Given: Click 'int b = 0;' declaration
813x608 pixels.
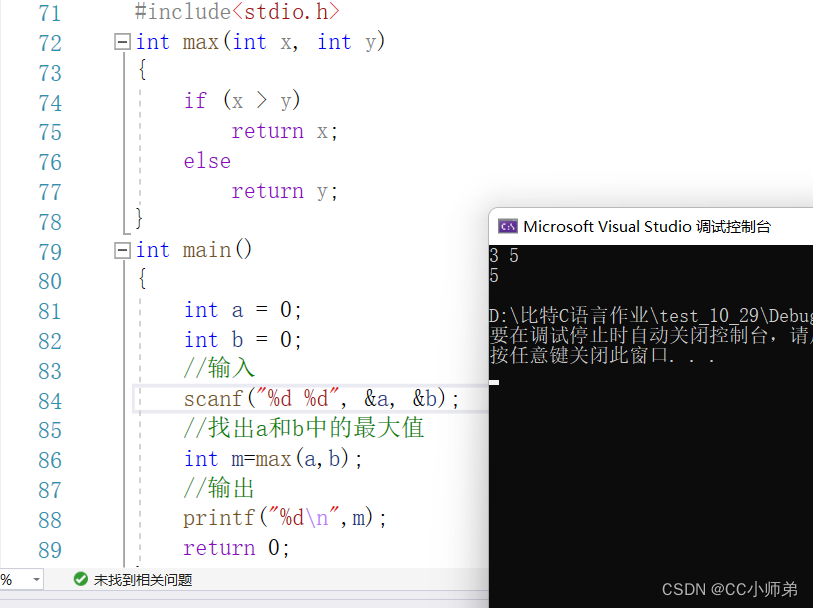Looking at the screenshot, I should (x=243, y=340).
